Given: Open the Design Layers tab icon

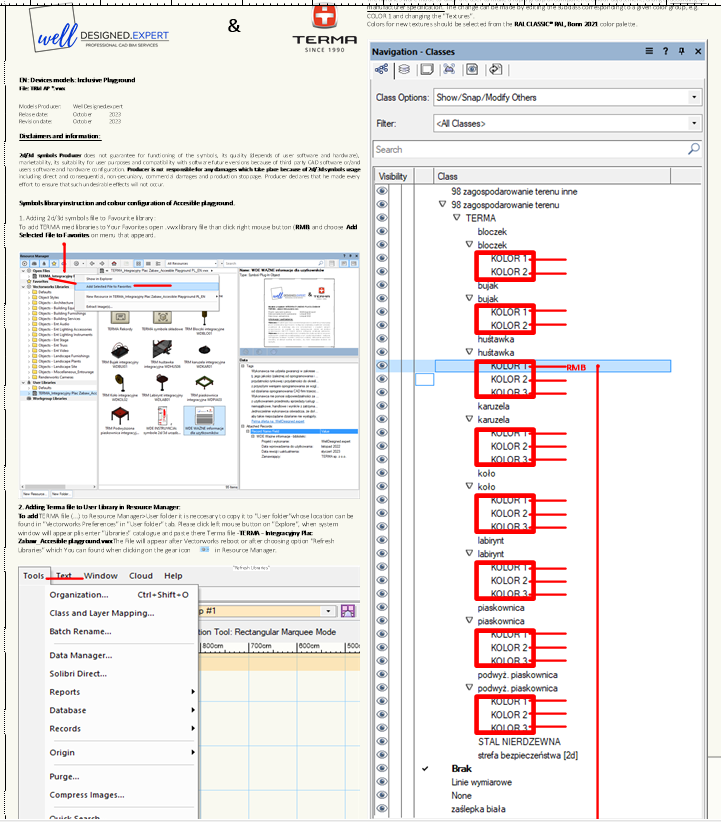Looking at the screenshot, I should pyautogui.click(x=403, y=70).
